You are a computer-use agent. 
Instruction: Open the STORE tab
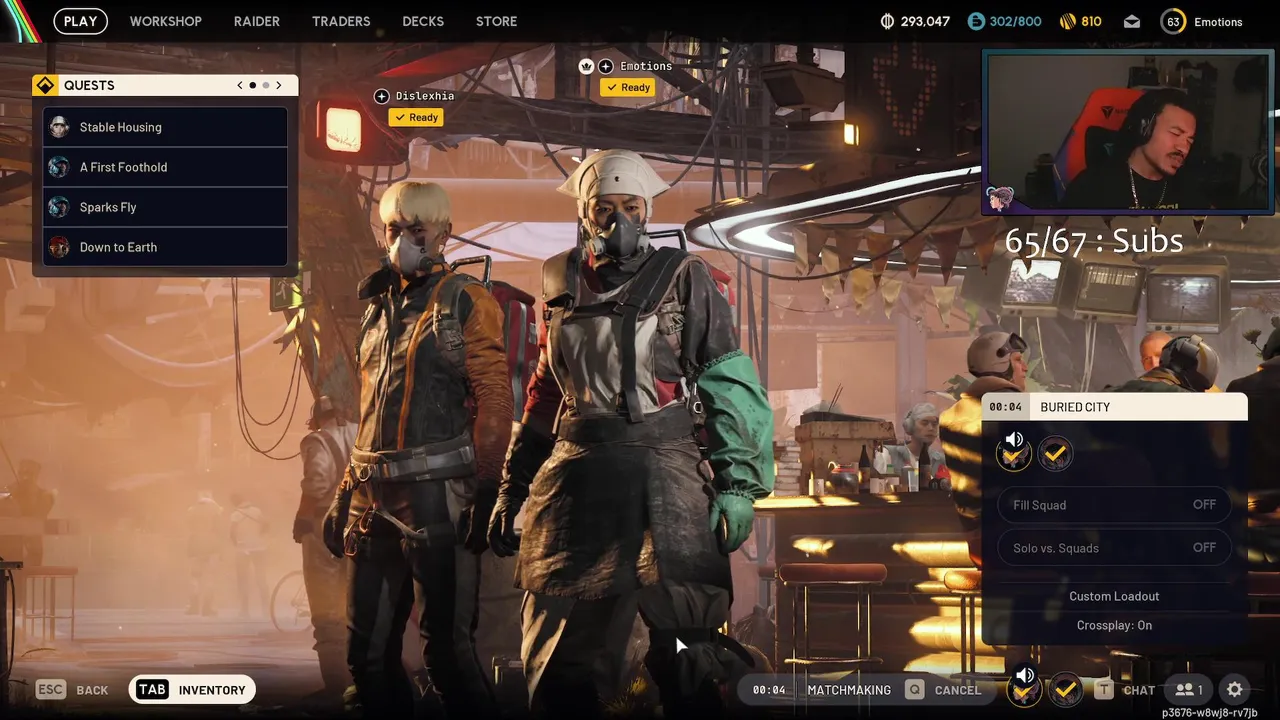point(497,21)
